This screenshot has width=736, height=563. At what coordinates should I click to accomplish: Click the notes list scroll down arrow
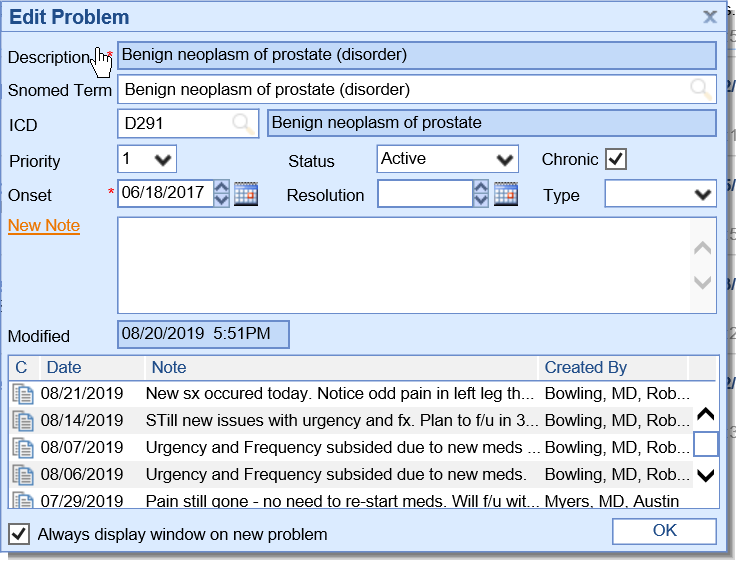(705, 475)
